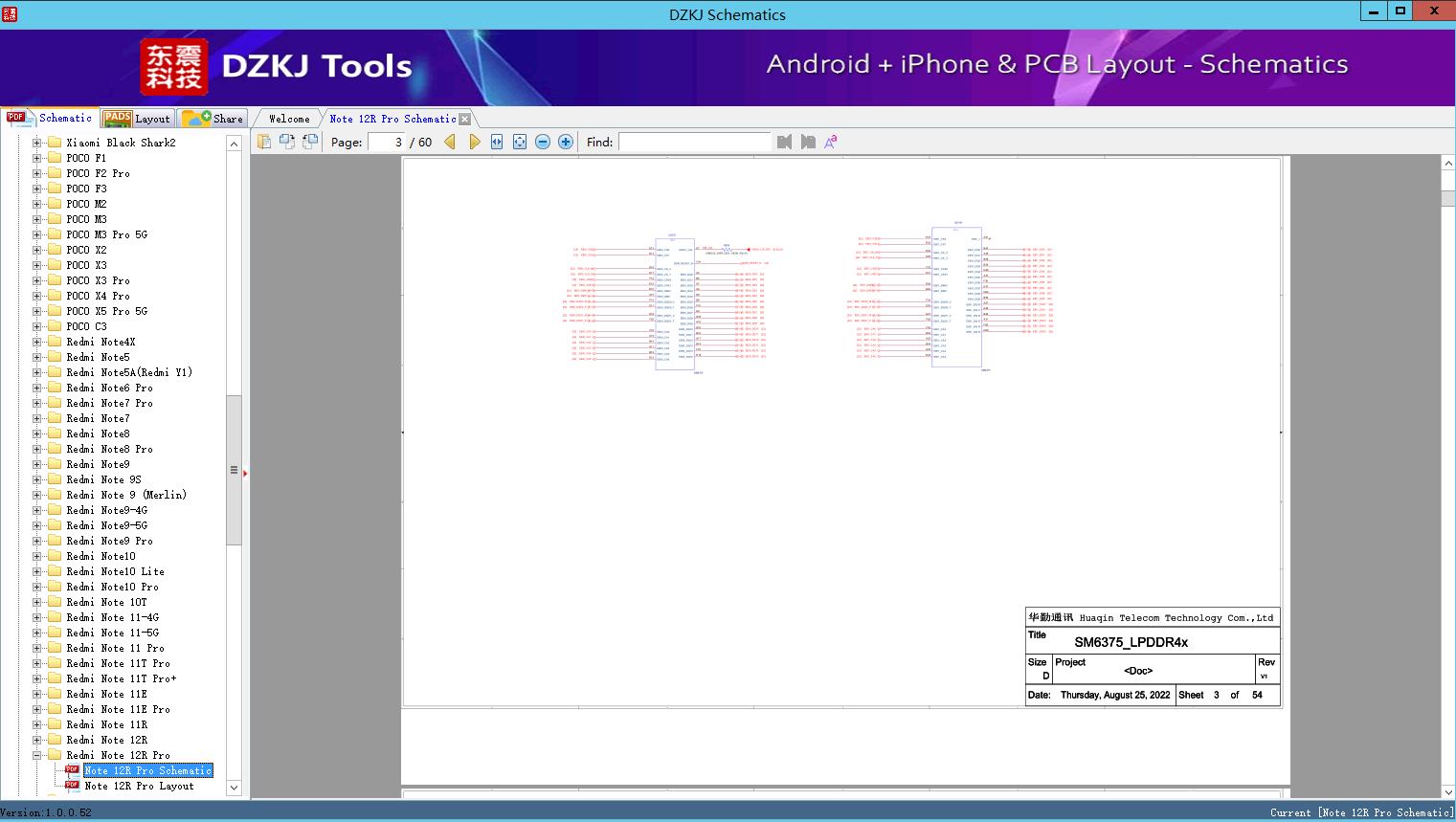The height and width of the screenshot is (822, 1456).
Task: Click the page number input field
Action: pyautogui.click(x=386, y=142)
